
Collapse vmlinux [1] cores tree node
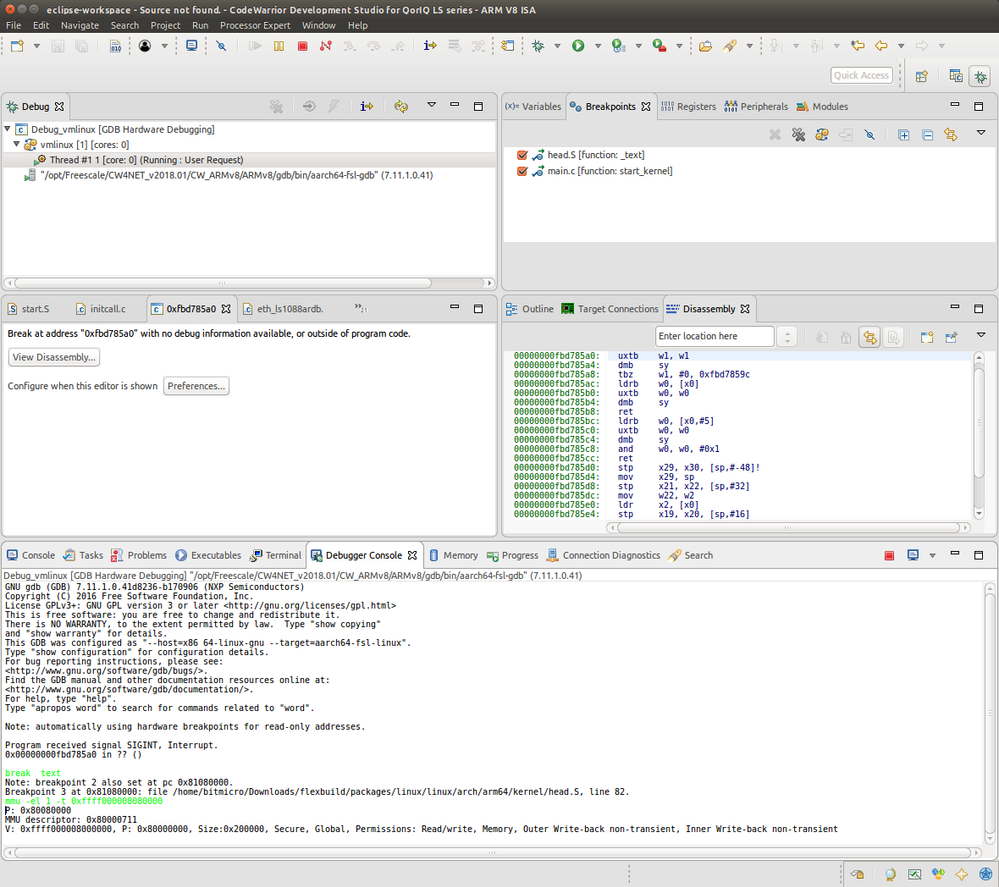pyautogui.click(x=17, y=144)
